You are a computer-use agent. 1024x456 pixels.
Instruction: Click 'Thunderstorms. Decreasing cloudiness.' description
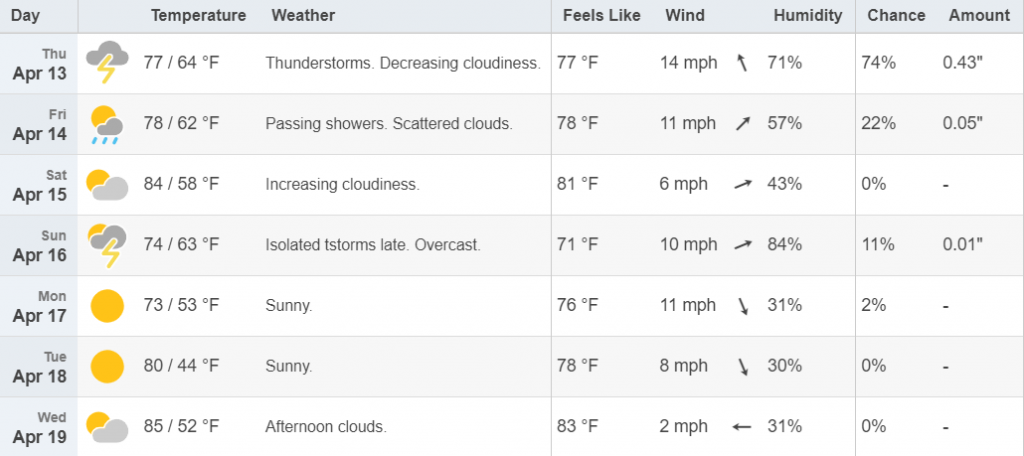point(403,63)
